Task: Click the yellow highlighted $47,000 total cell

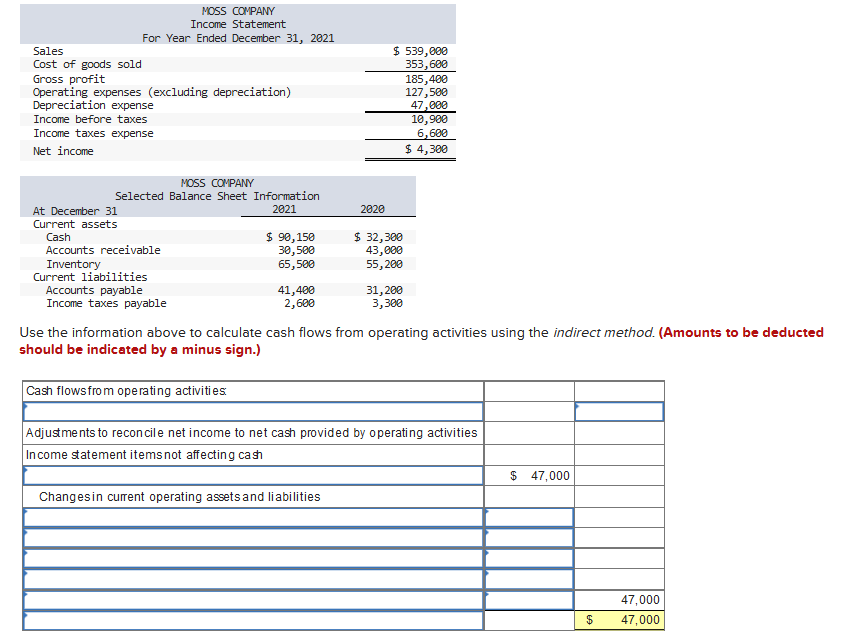Action: [619, 620]
